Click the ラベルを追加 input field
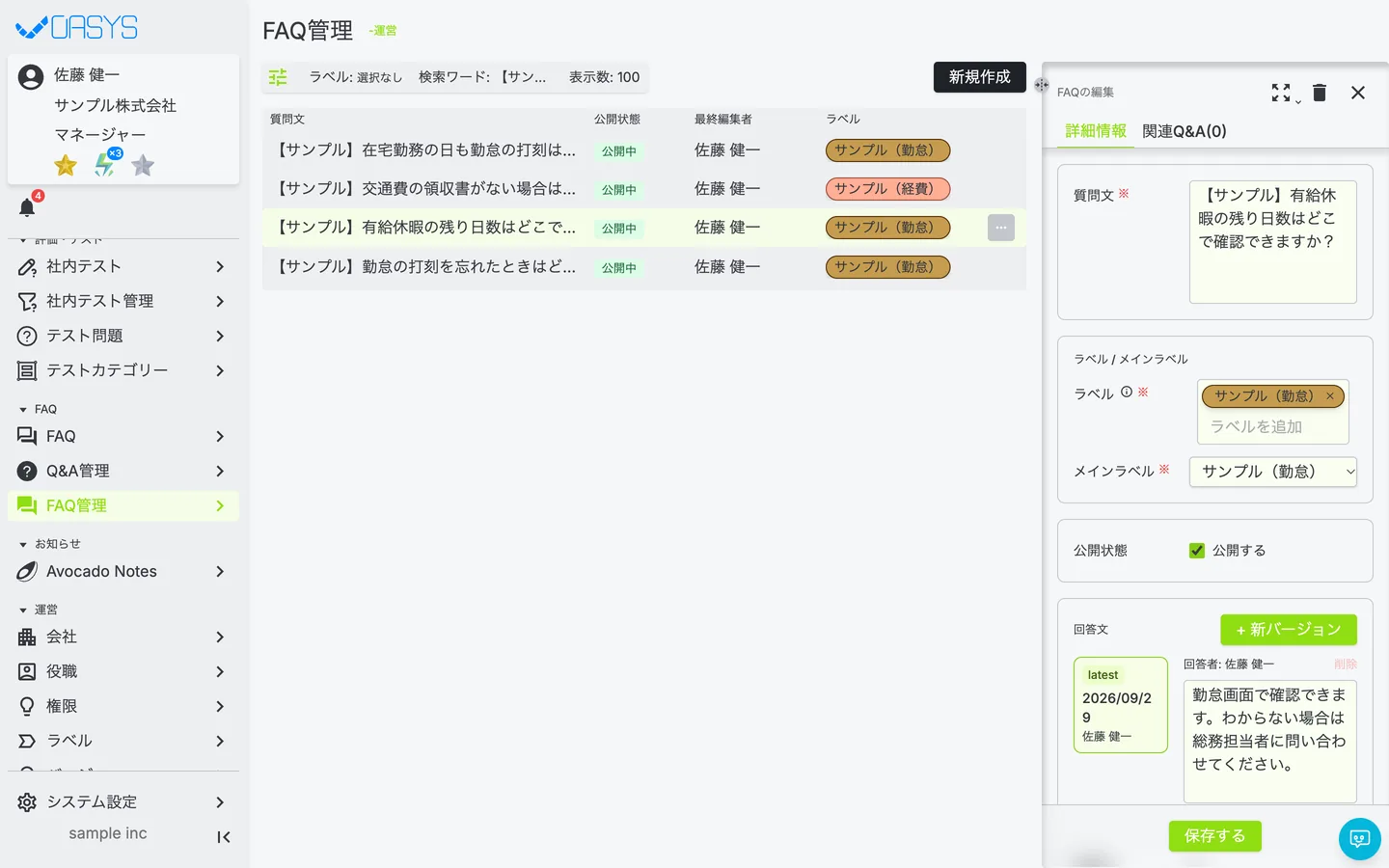 1273,427
